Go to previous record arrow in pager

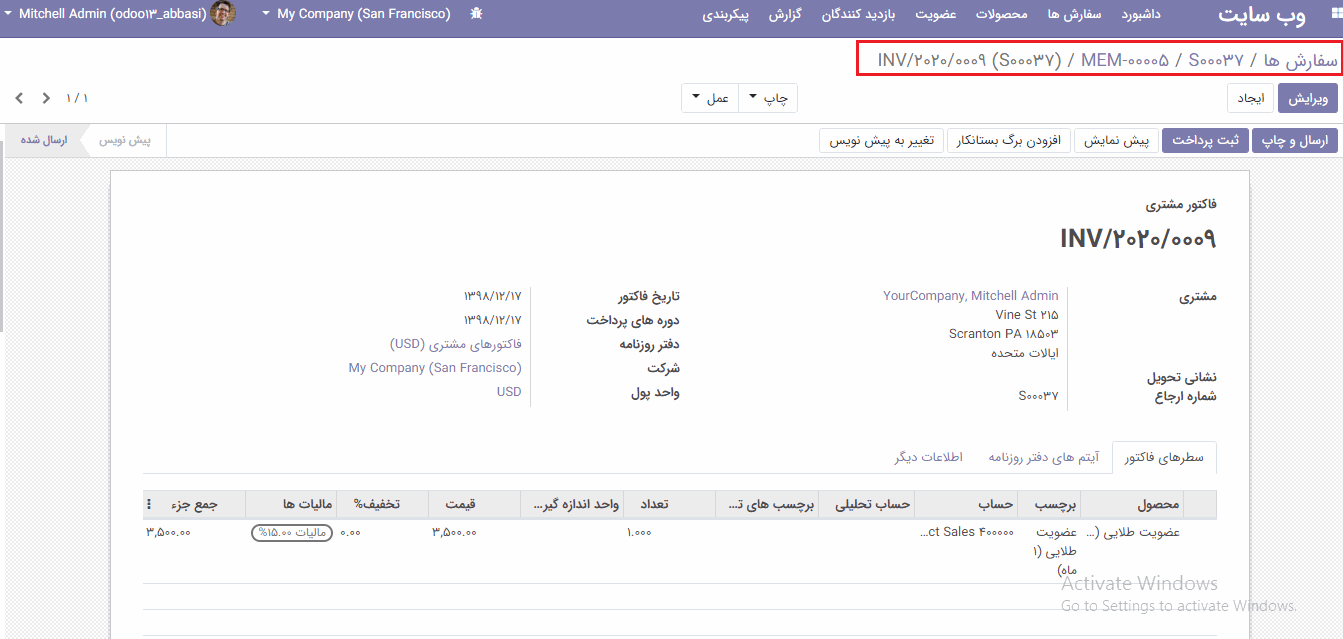click(x=46, y=98)
